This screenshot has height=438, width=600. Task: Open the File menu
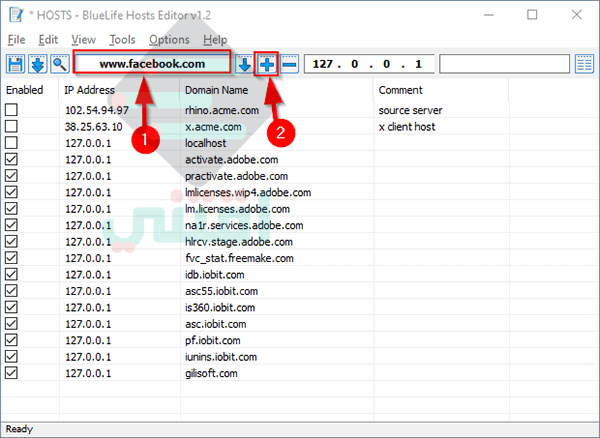pos(16,39)
